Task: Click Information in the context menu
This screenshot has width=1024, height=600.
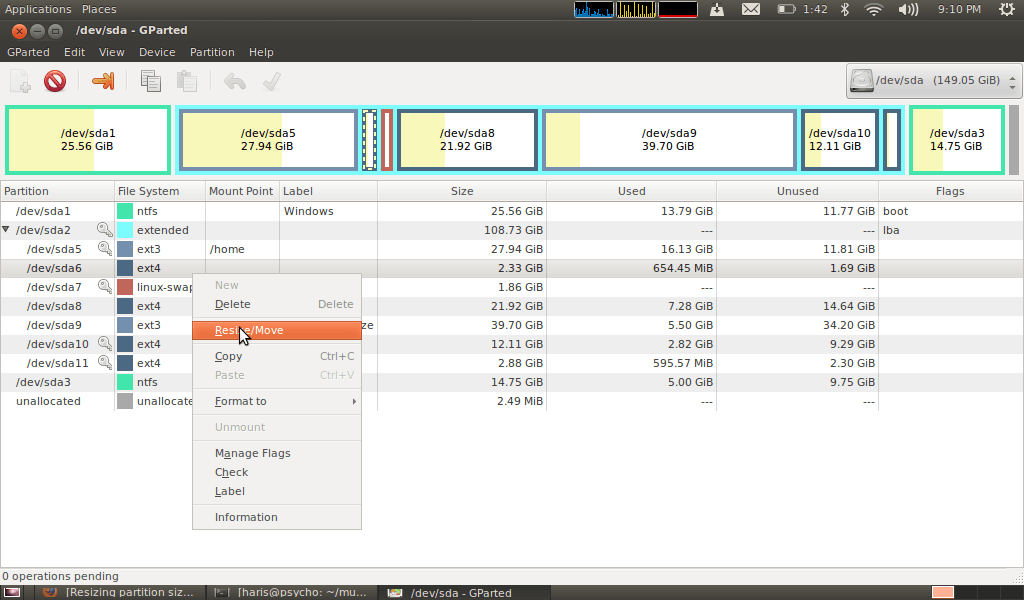Action: coord(246,517)
